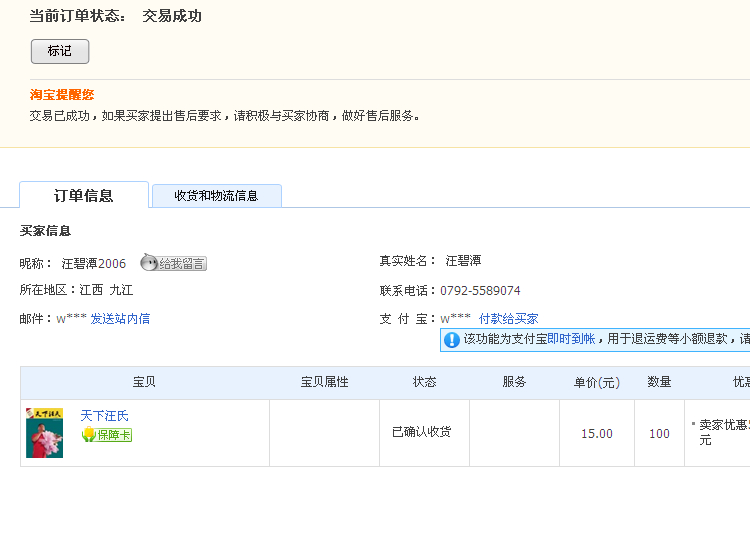
Task: Switch to the 订单信息 tab
Action: click(x=83, y=196)
